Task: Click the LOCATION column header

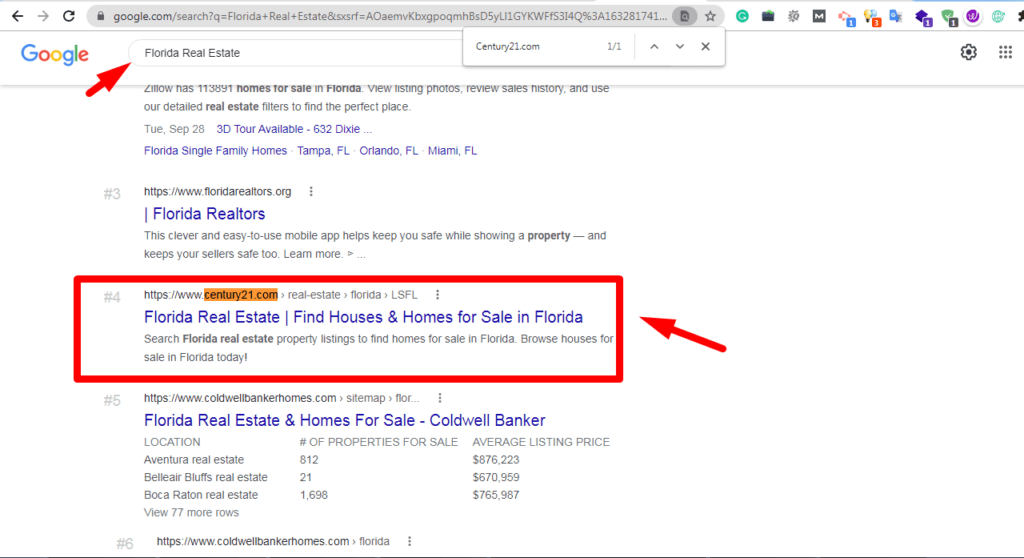Action: point(172,442)
